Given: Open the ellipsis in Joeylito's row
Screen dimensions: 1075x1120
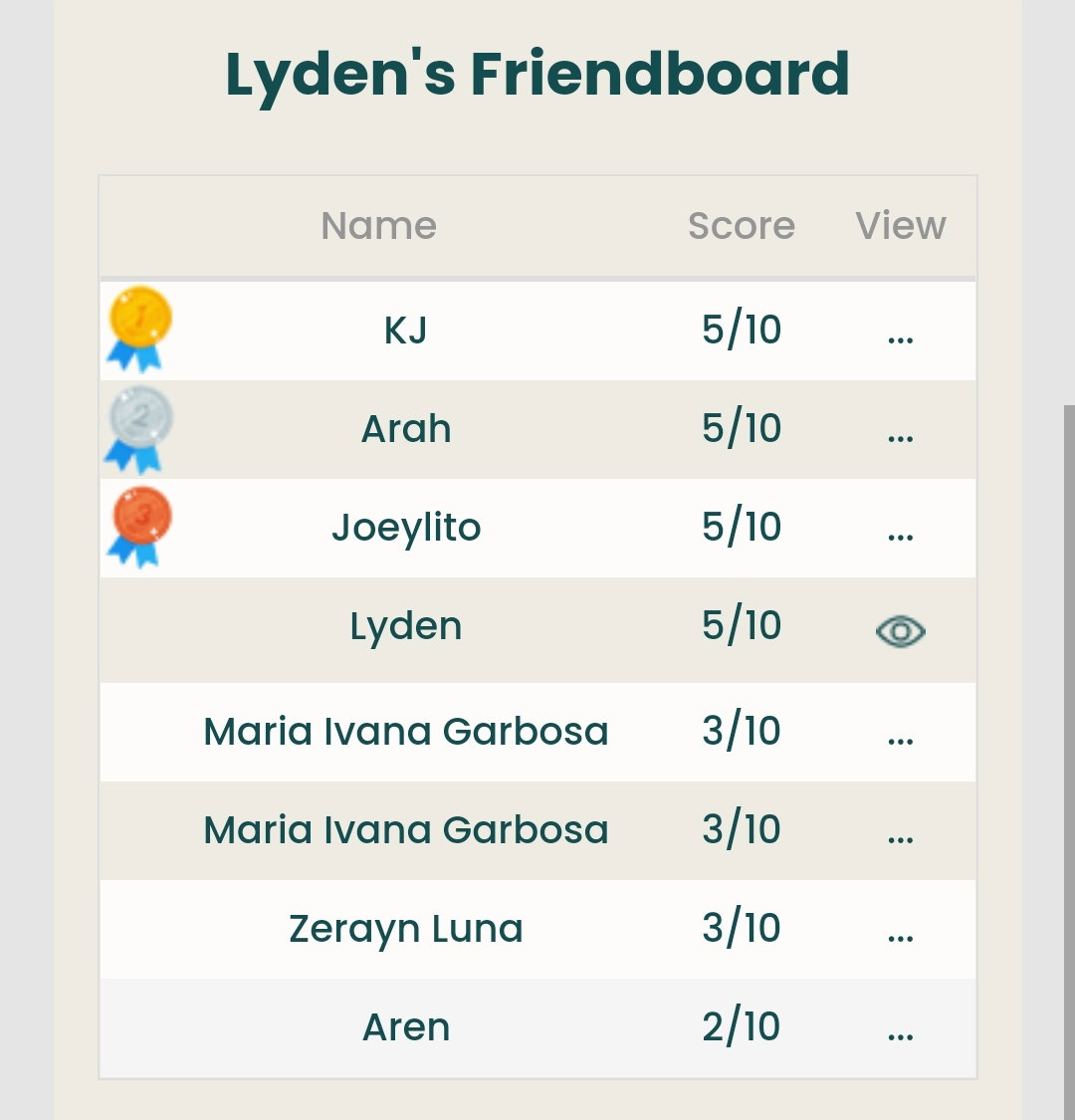Looking at the screenshot, I should (900, 537).
